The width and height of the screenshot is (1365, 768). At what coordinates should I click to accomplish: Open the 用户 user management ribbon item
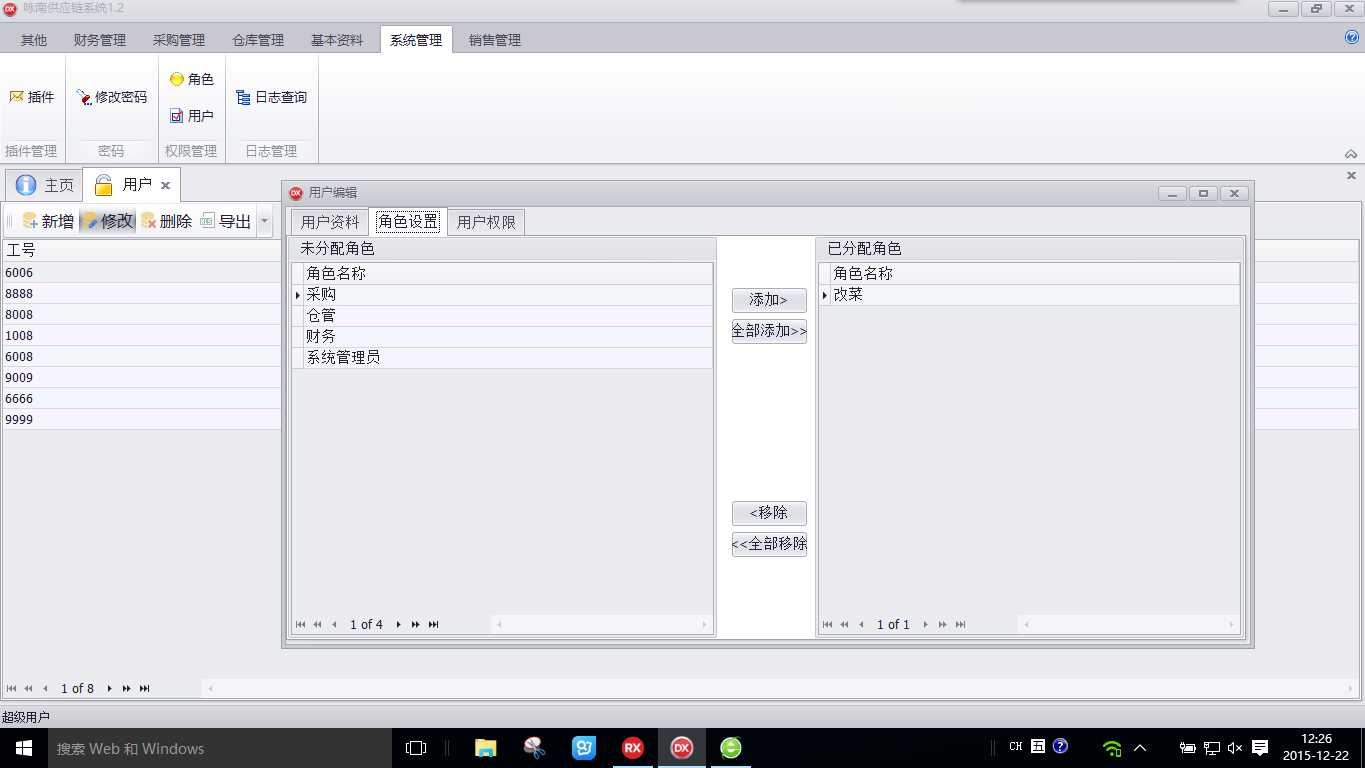point(191,116)
